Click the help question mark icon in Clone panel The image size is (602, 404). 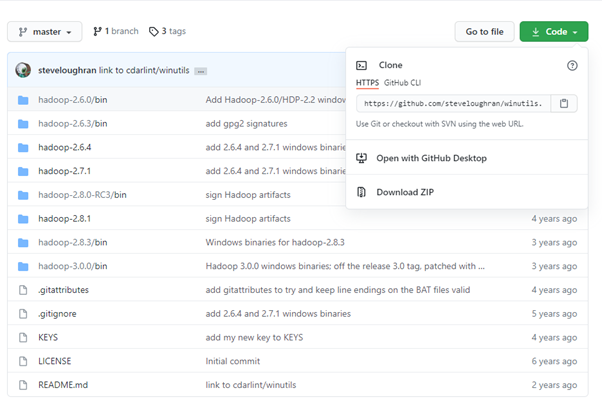[572, 66]
